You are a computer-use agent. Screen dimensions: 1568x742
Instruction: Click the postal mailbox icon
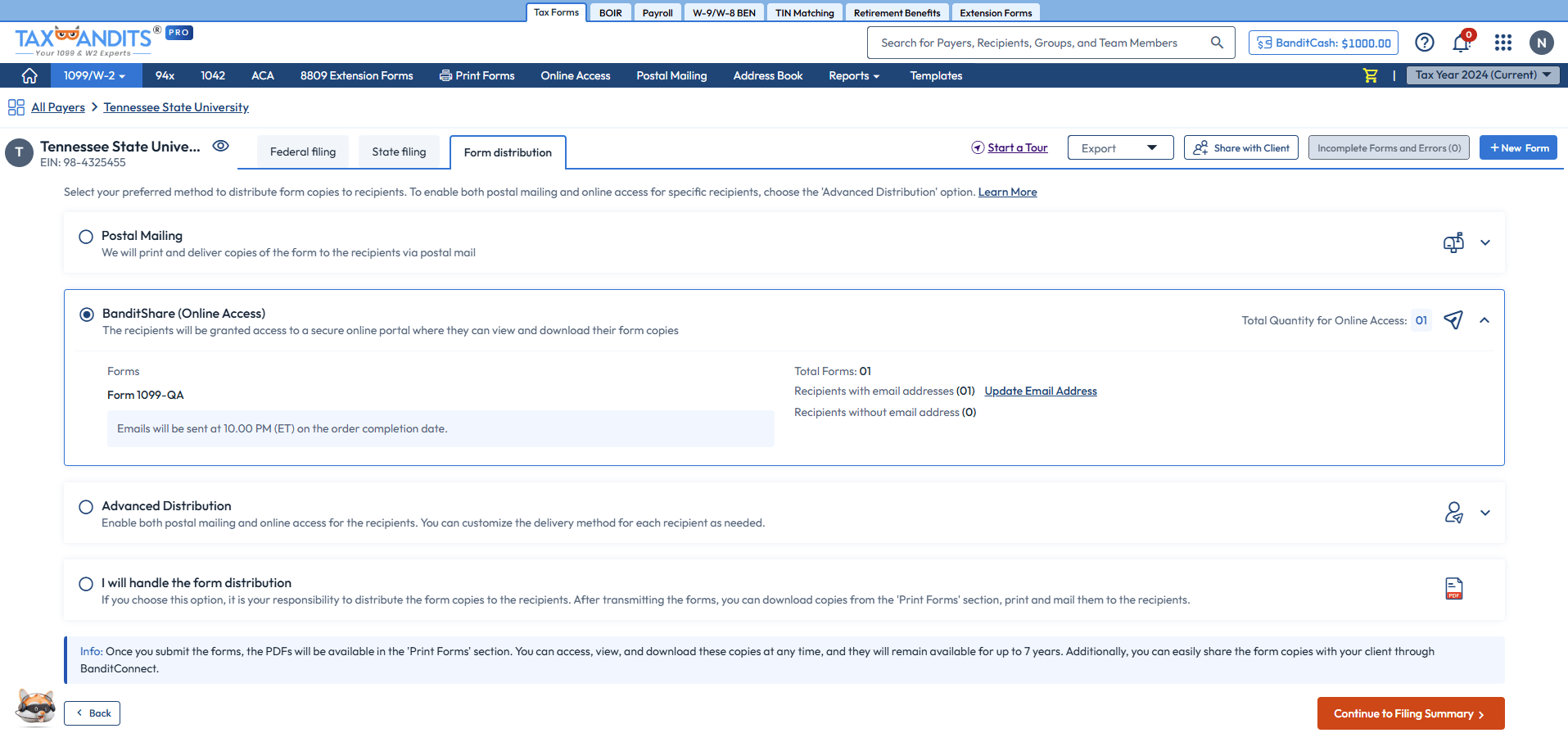pos(1453,242)
